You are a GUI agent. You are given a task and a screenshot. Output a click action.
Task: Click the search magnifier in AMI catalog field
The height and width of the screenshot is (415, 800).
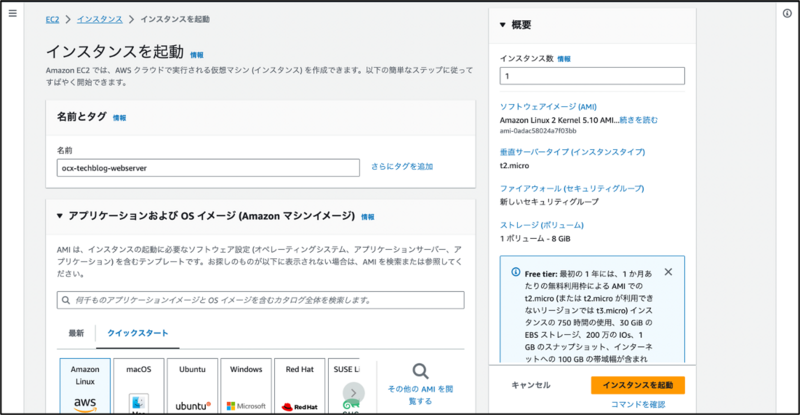coord(66,300)
